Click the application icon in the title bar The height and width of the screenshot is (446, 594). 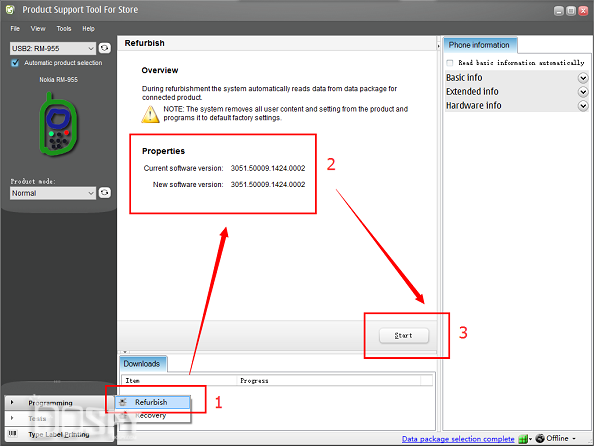tap(10, 10)
